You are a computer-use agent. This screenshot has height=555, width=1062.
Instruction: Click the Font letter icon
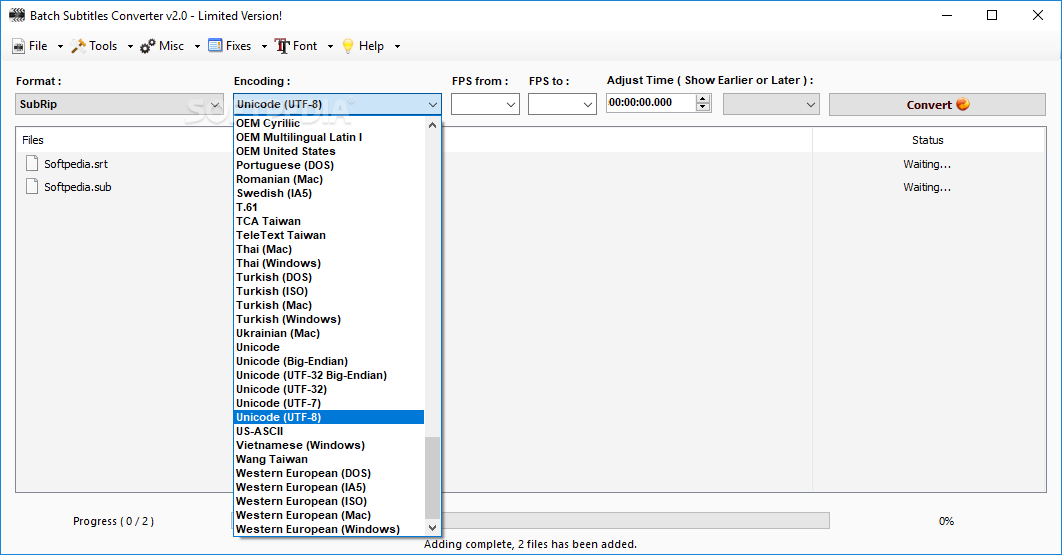(282, 46)
